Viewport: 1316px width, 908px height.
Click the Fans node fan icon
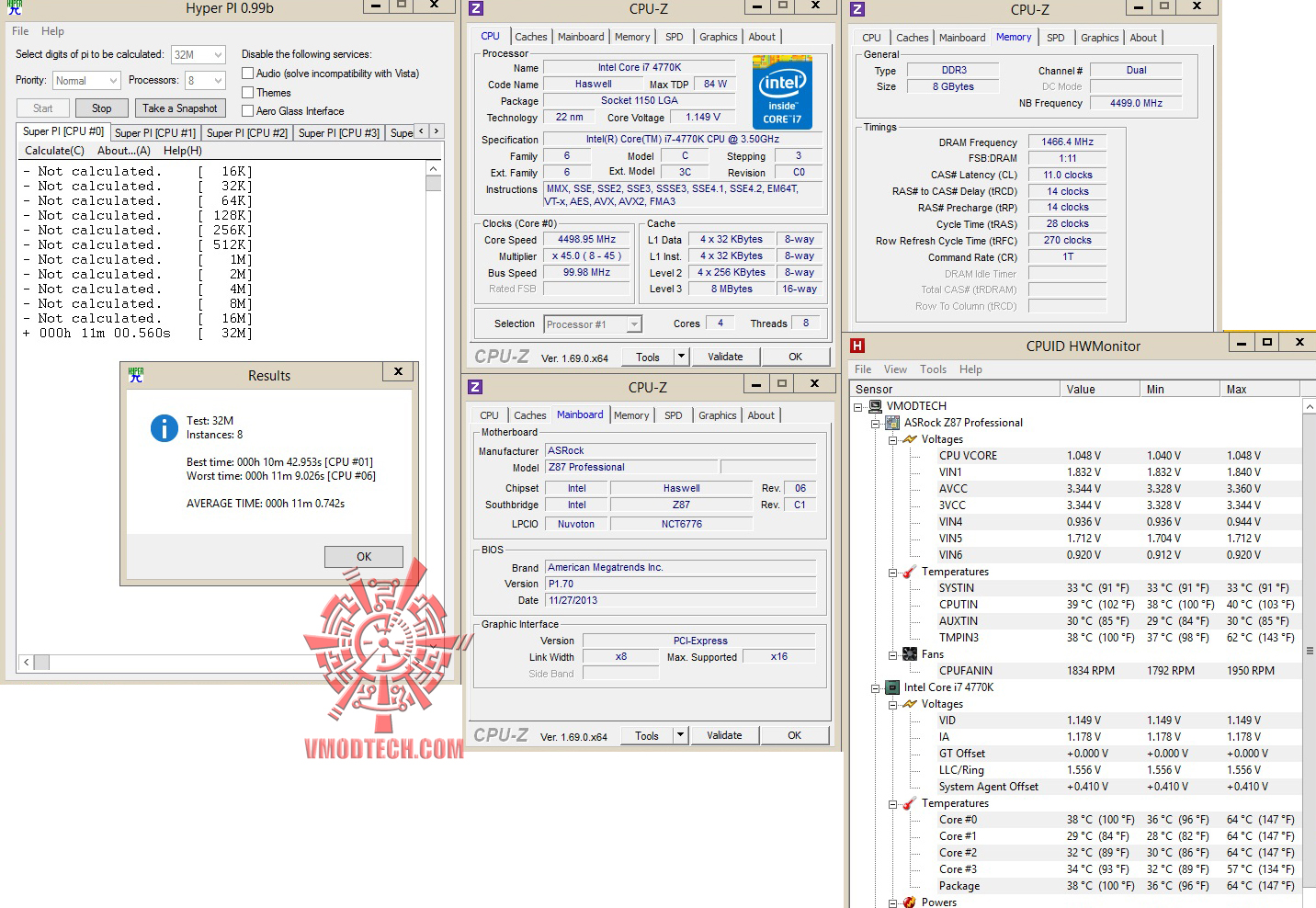910,654
